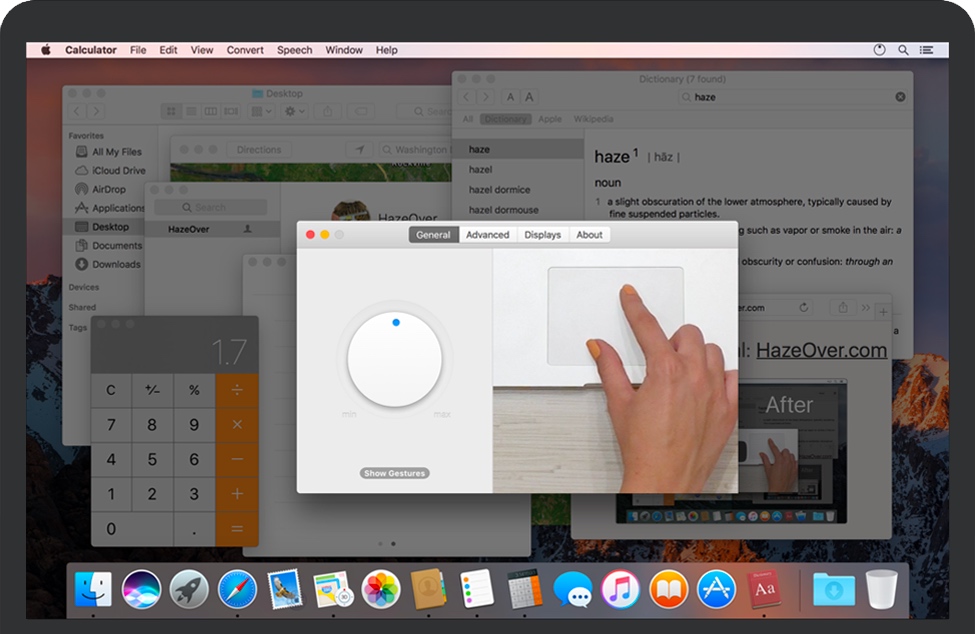Select "hazel dormice" in Dictionary results

click(500, 190)
